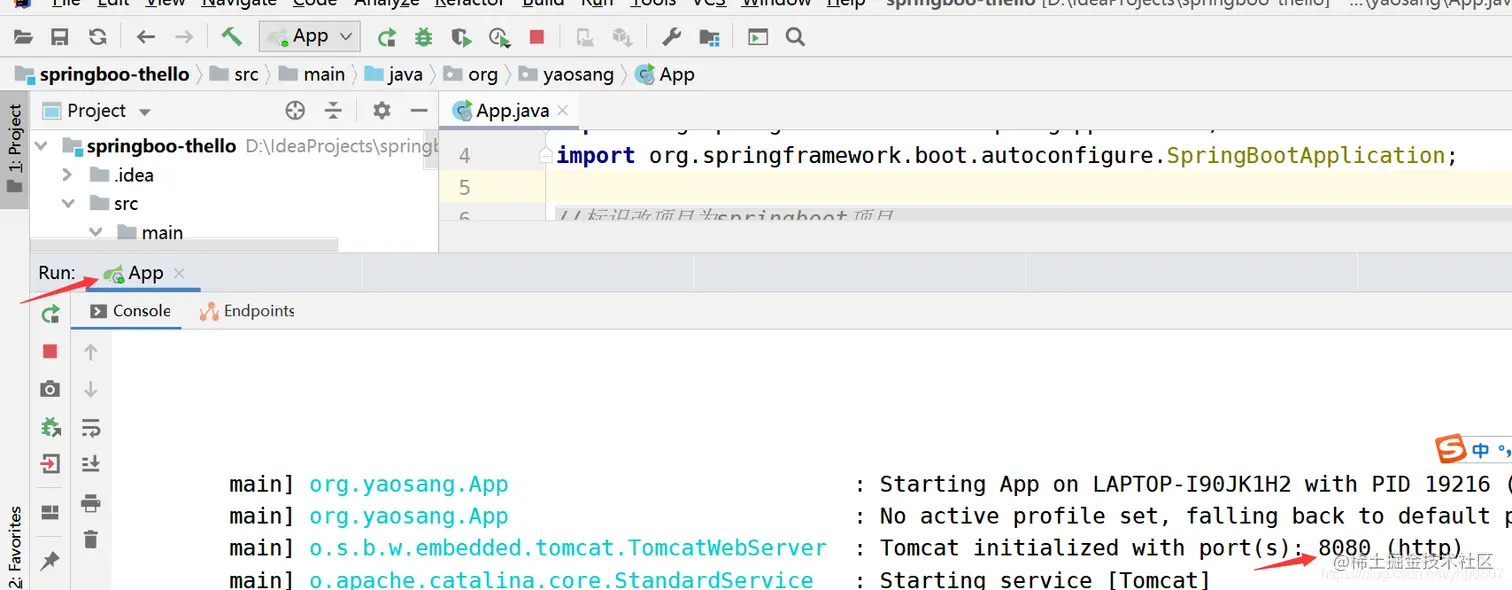Clear console with trash icon
This screenshot has width=1512, height=590.
[91, 540]
